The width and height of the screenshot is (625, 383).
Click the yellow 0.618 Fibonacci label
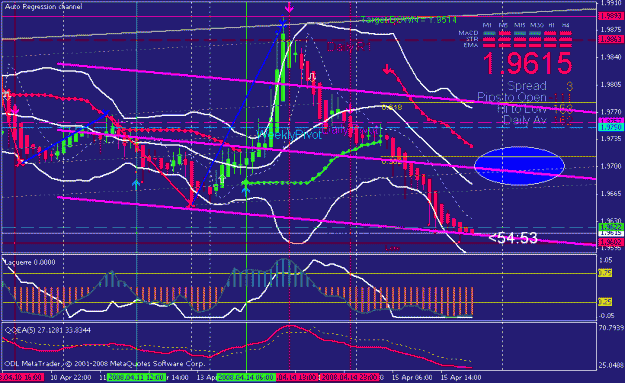click(392, 107)
